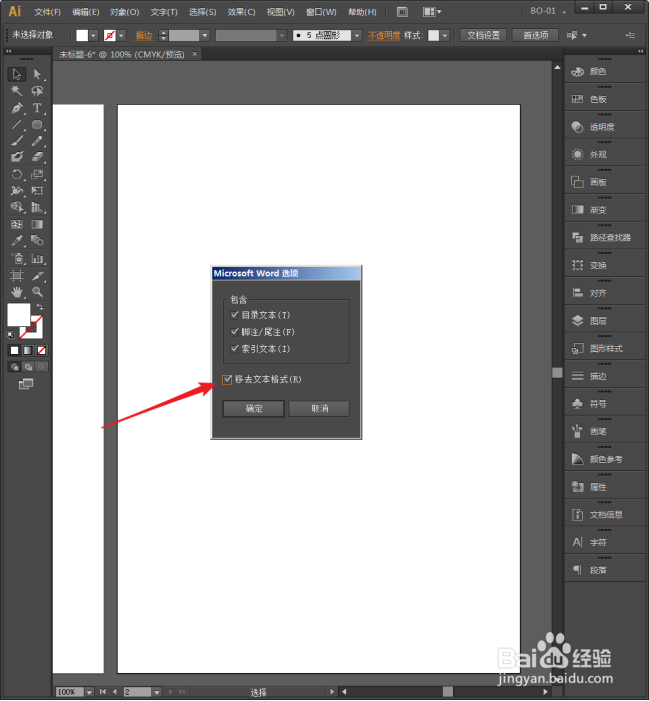Select the Rotate tool
Viewport: 649px width, 701px height.
pos(17,174)
